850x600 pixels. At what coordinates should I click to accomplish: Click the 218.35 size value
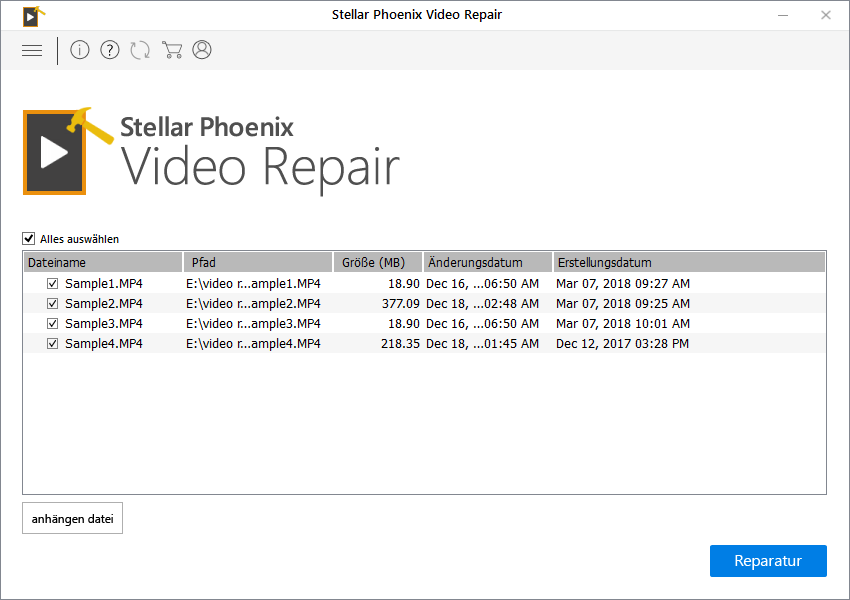tap(400, 344)
